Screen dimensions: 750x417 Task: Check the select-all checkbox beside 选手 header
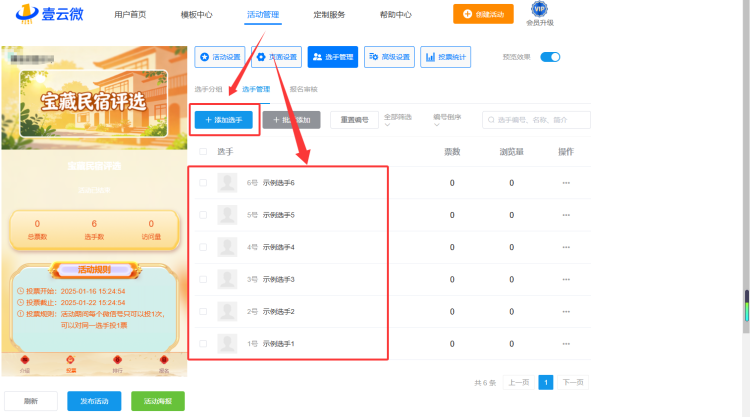(203, 152)
